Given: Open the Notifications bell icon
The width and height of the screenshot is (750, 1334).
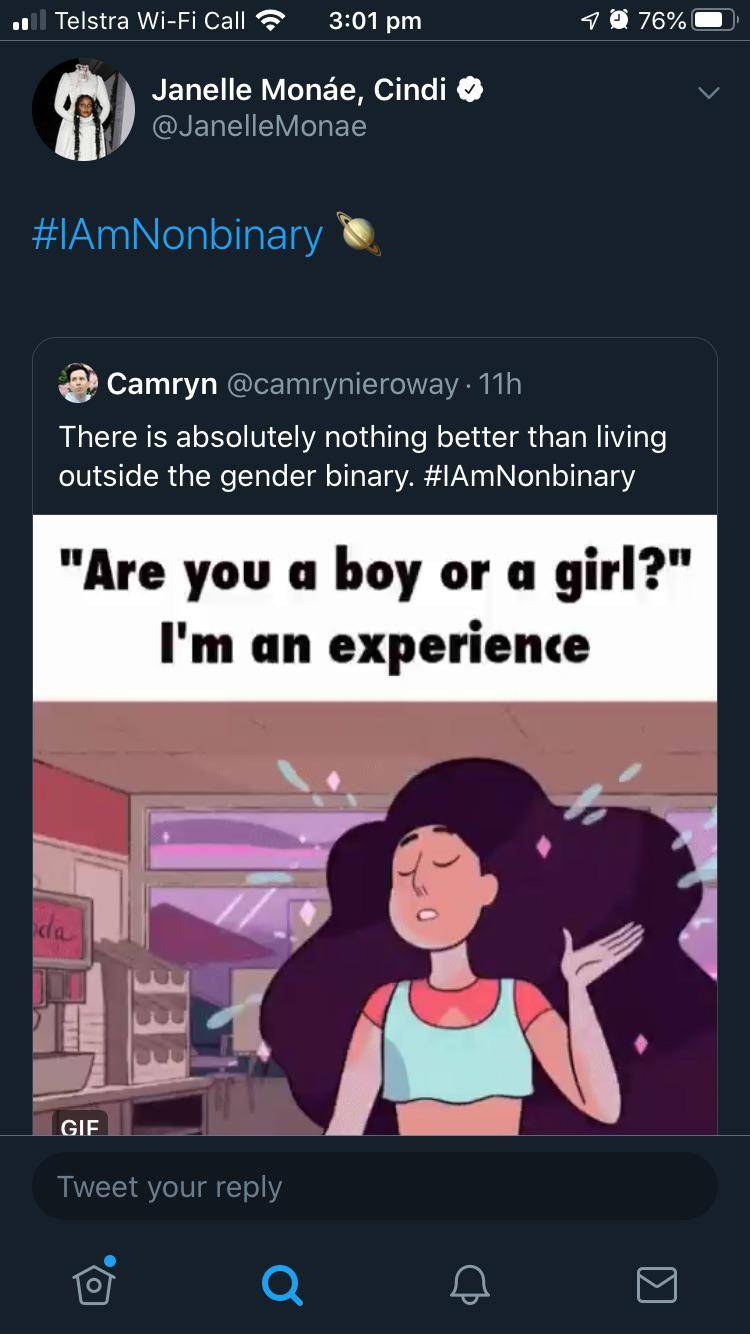Looking at the screenshot, I should 469,1284.
